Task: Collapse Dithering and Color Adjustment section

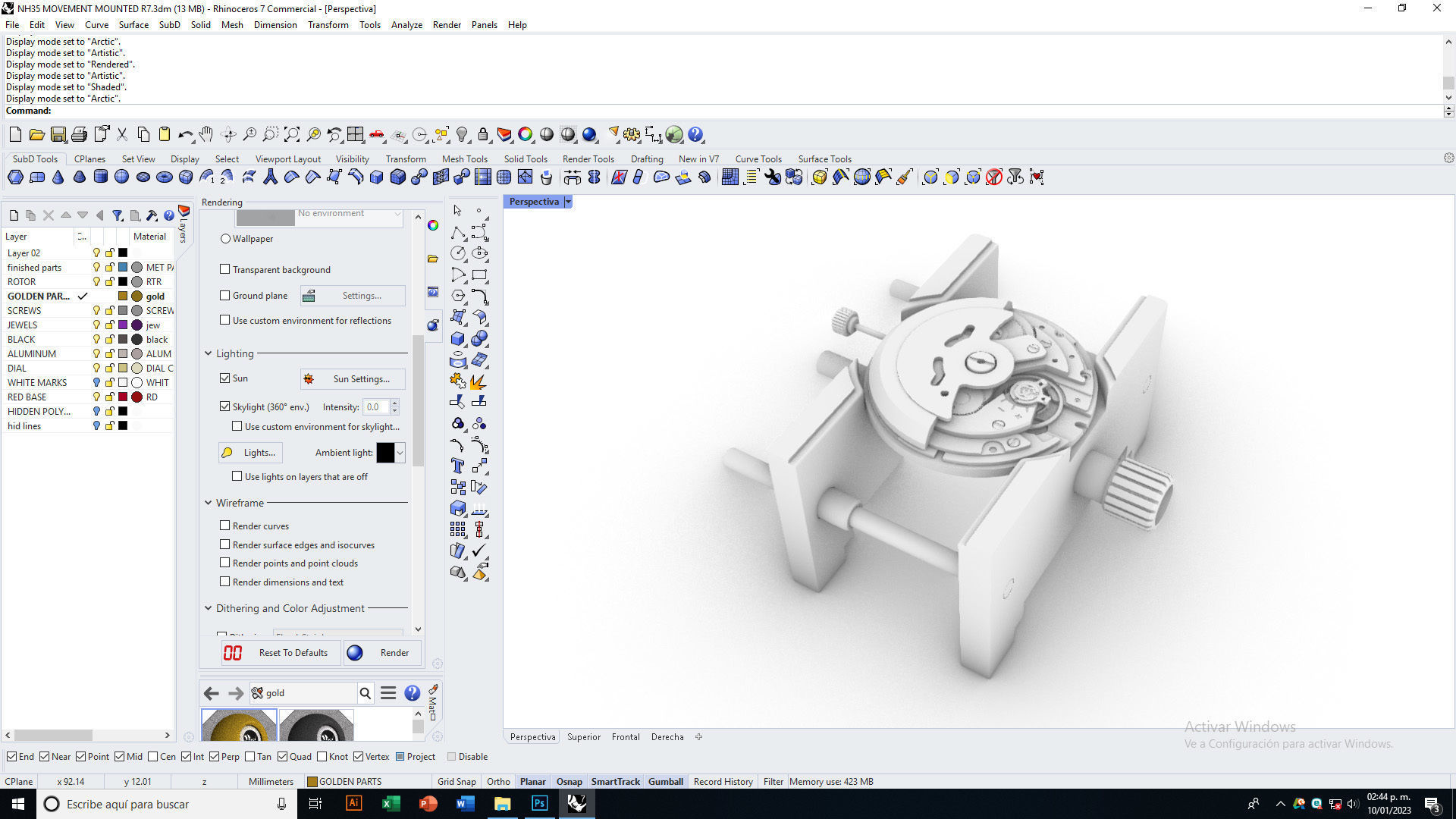Action: (209, 608)
